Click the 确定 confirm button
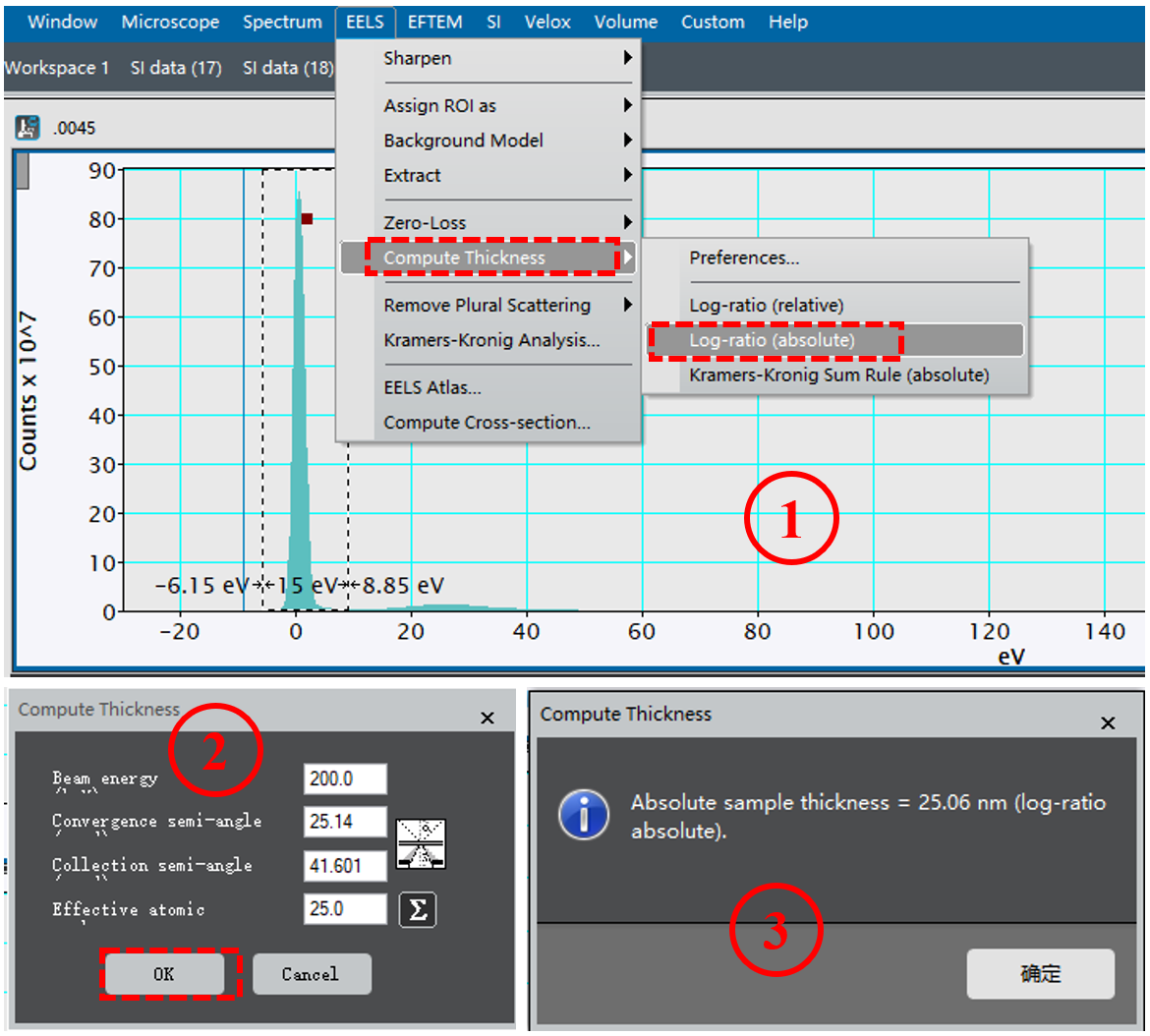This screenshot has width=1150, height=1036. click(1040, 974)
